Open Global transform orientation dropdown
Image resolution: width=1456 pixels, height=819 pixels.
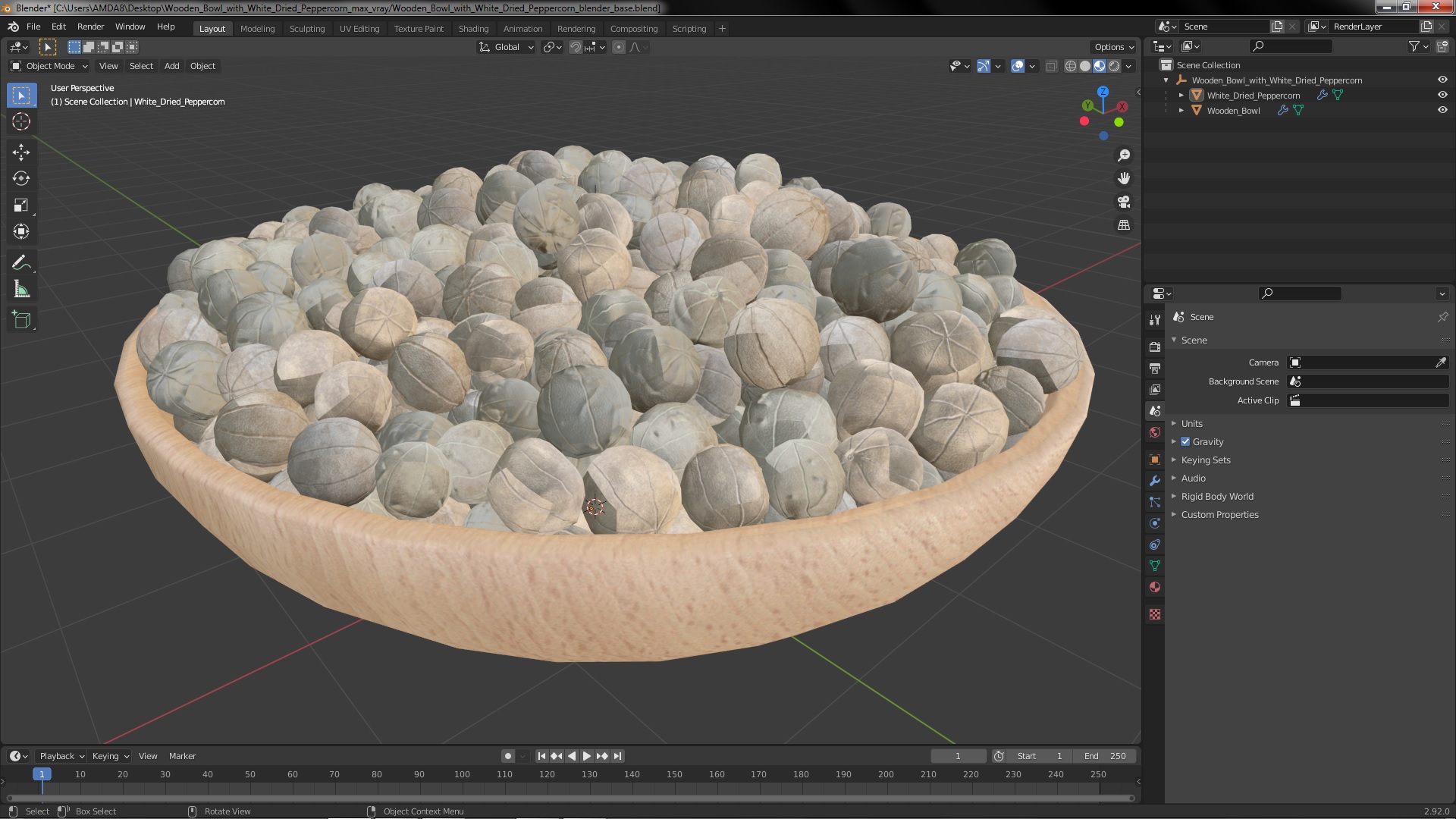(507, 47)
